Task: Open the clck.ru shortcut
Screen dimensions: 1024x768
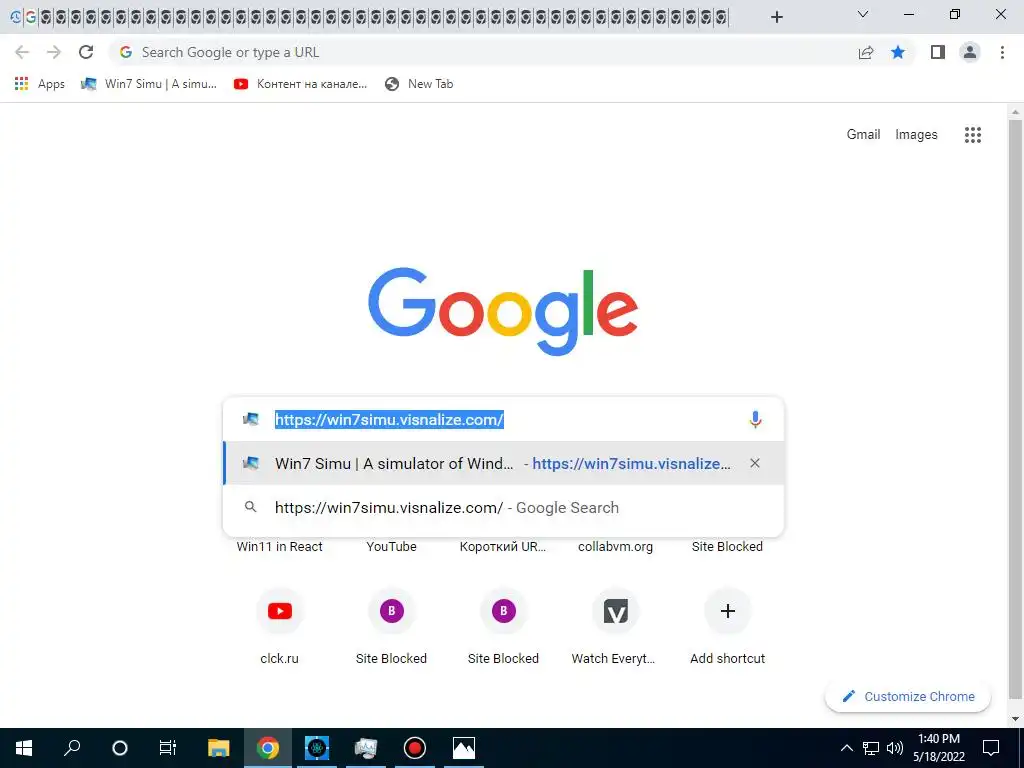Action: coord(280,626)
